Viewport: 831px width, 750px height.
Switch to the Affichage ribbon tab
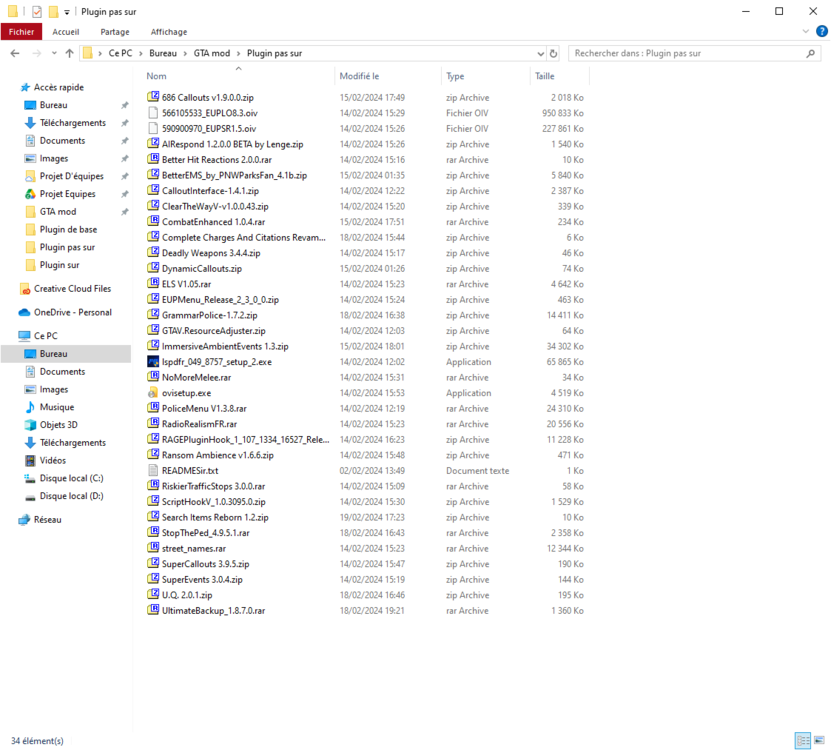coord(168,31)
